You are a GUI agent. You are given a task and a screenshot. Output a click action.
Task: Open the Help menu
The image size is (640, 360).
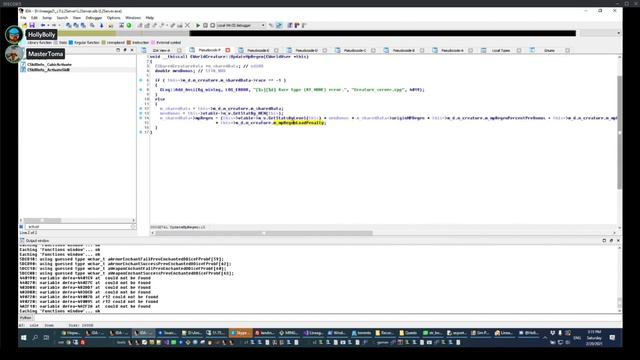(150, 18)
